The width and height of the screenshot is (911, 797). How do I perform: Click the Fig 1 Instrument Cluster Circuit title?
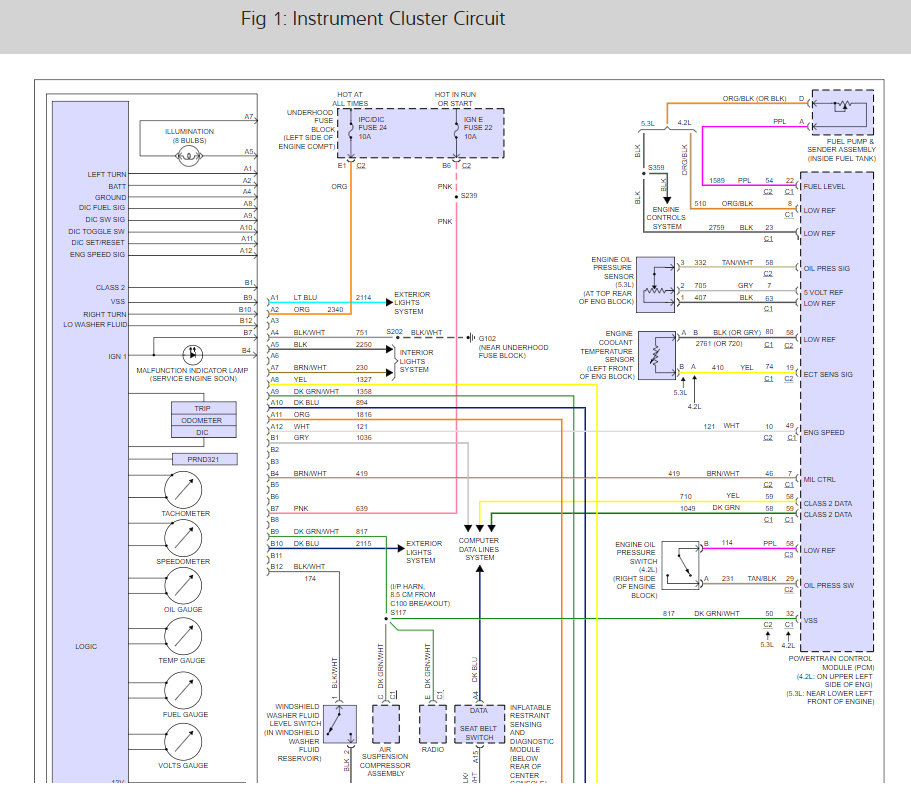[x=372, y=19]
